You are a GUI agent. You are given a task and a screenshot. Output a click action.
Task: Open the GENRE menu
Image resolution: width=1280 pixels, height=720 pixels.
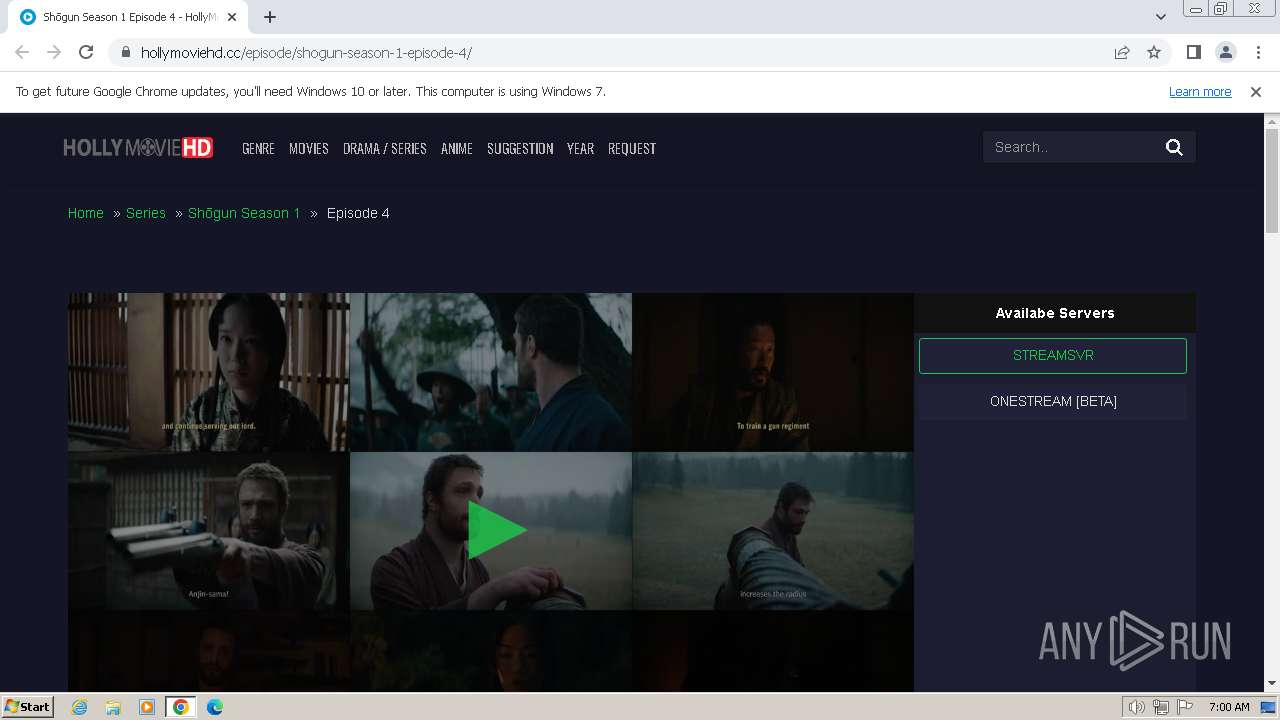point(258,148)
